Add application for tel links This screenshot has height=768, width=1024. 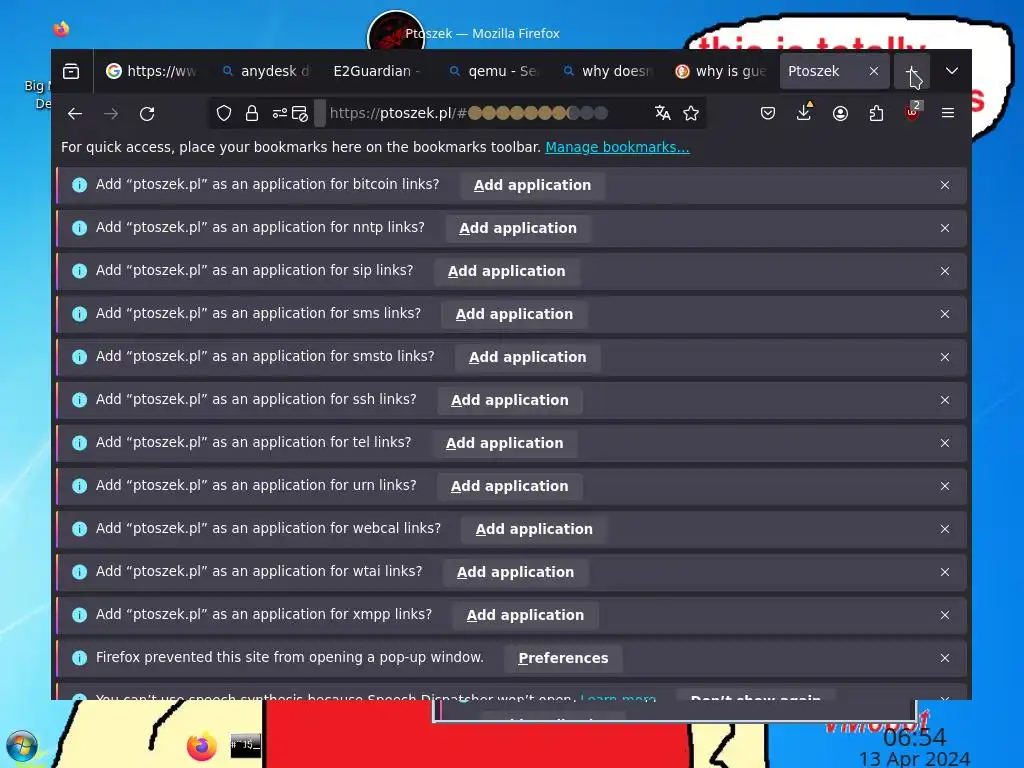pyautogui.click(x=504, y=443)
